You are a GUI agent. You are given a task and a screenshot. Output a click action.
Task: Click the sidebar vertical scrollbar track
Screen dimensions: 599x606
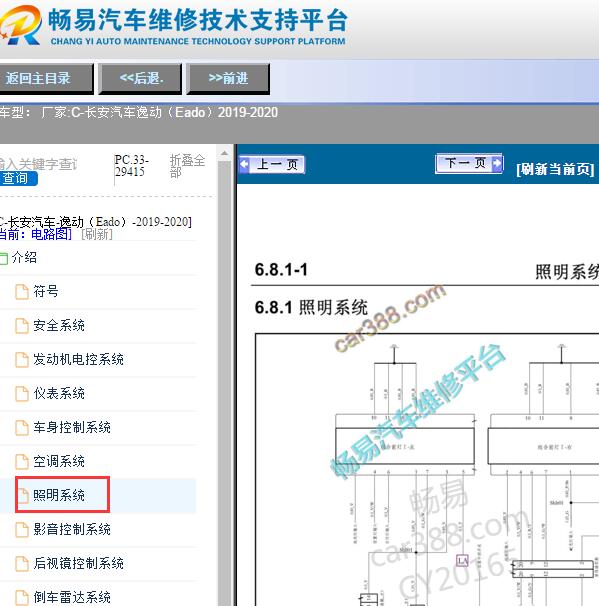pos(224,383)
